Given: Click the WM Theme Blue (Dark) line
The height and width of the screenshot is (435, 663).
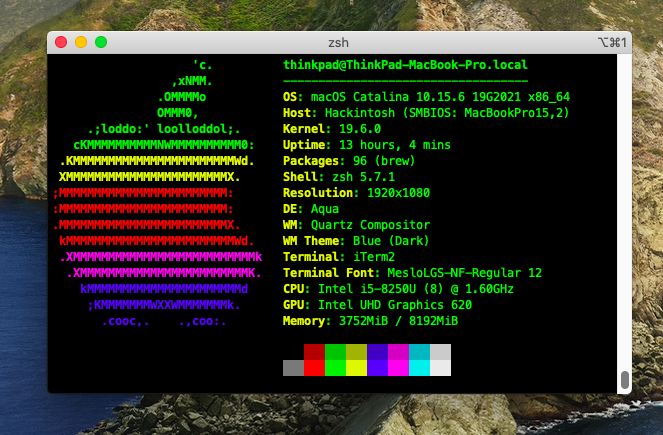Looking at the screenshot, I should point(356,241).
